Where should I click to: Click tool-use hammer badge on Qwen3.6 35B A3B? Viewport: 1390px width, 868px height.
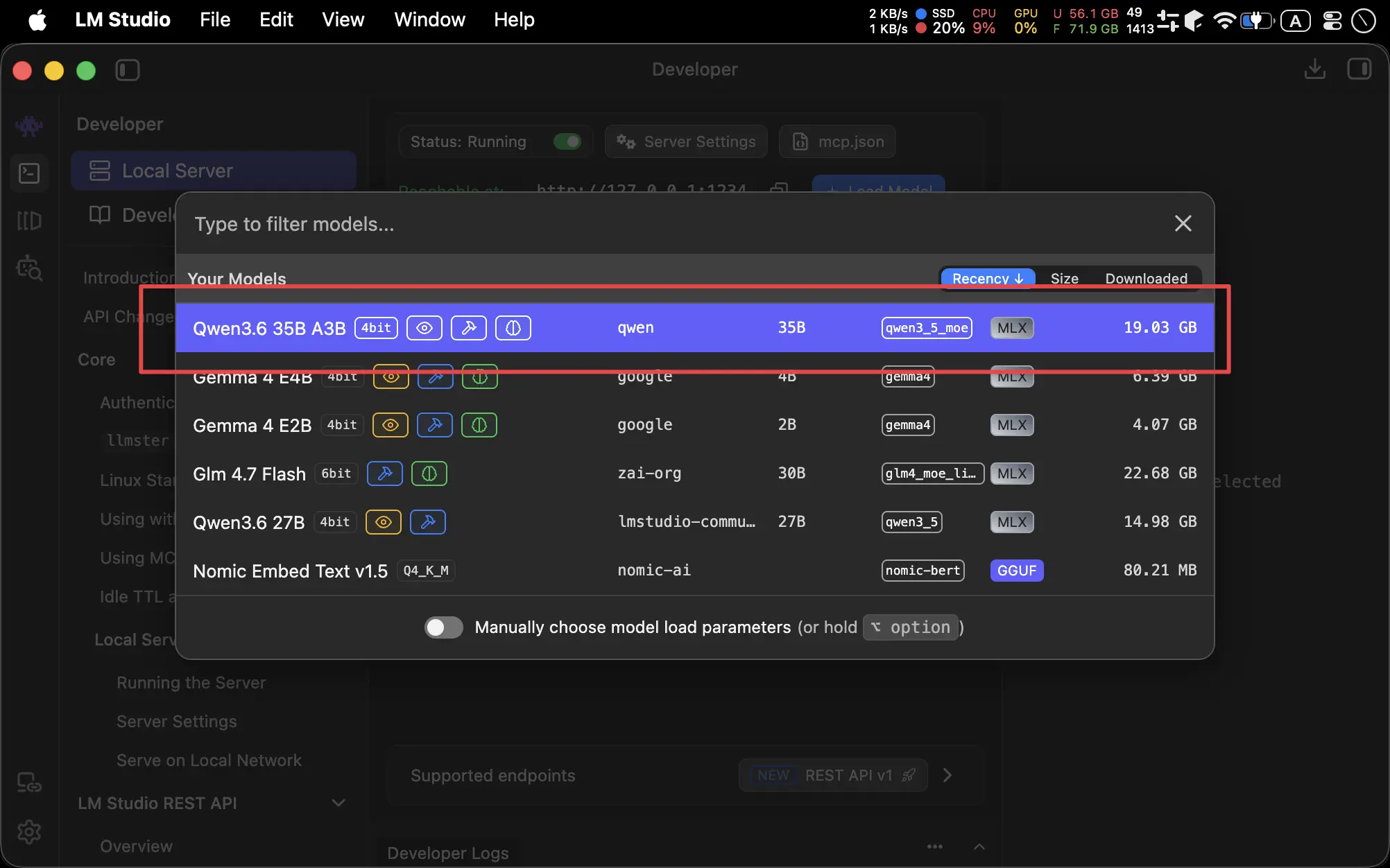pyautogui.click(x=469, y=328)
